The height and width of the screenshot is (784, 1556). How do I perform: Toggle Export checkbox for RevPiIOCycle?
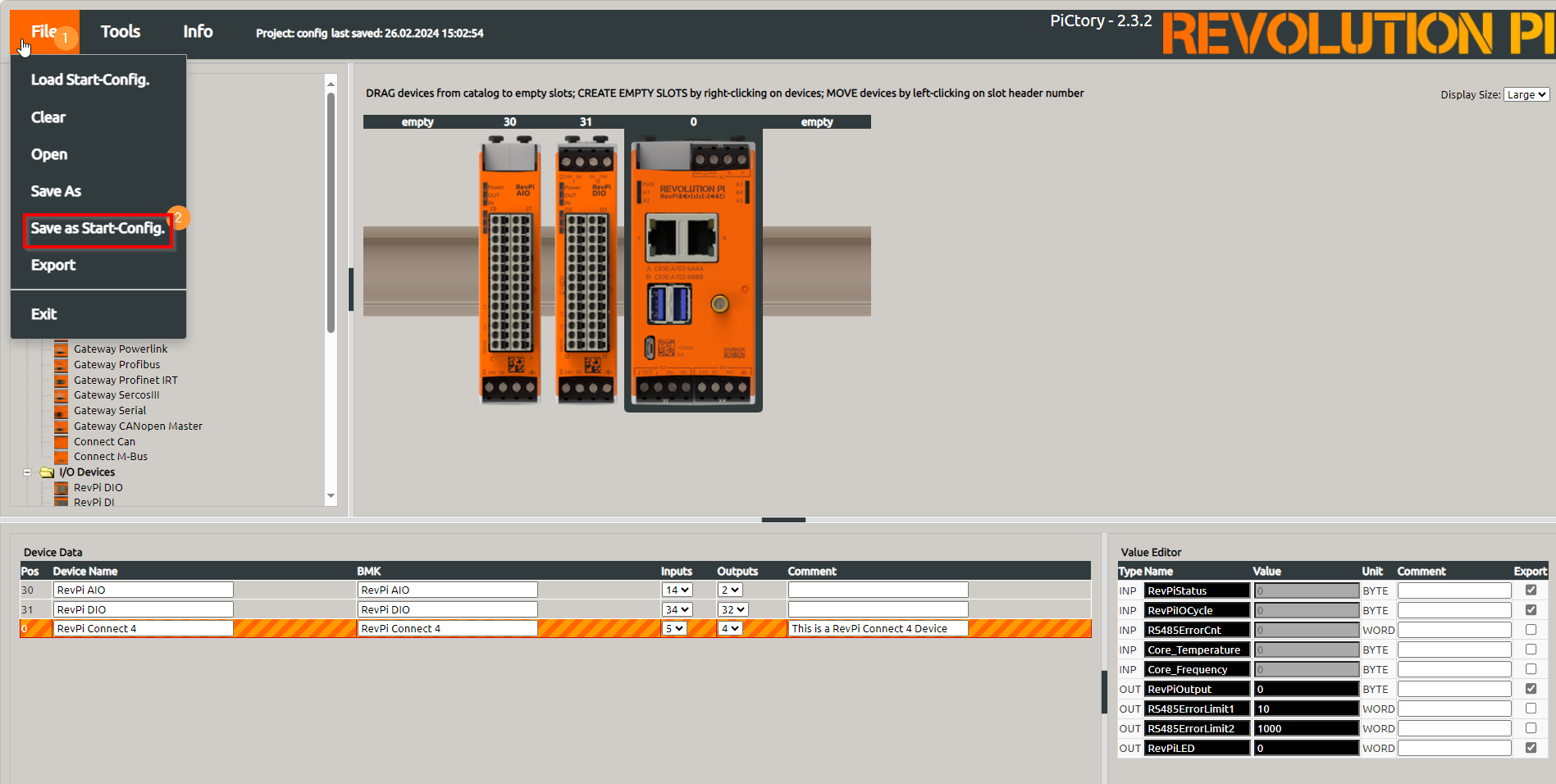click(1531, 609)
